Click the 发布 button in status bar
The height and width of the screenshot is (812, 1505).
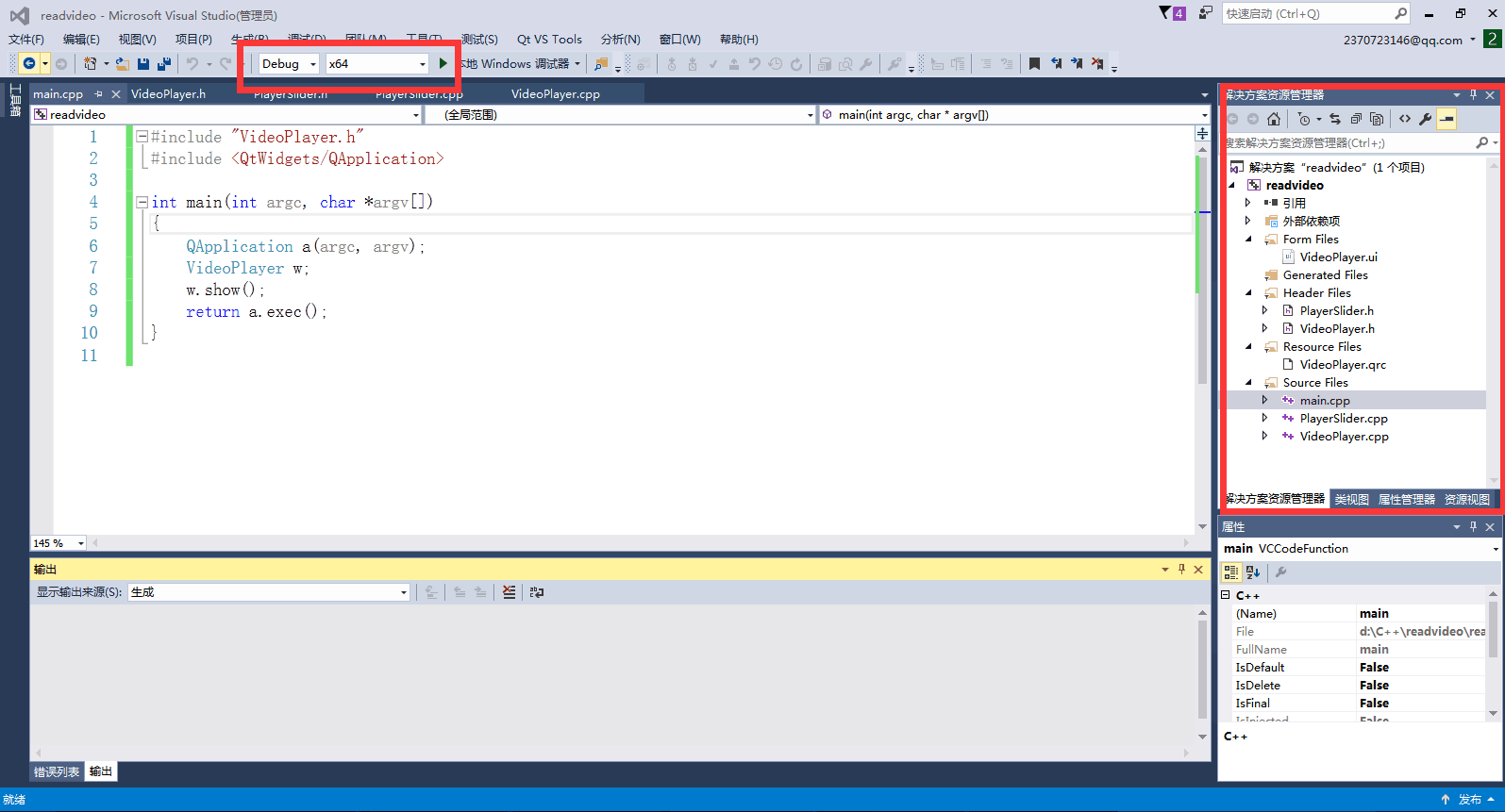click(1467, 800)
